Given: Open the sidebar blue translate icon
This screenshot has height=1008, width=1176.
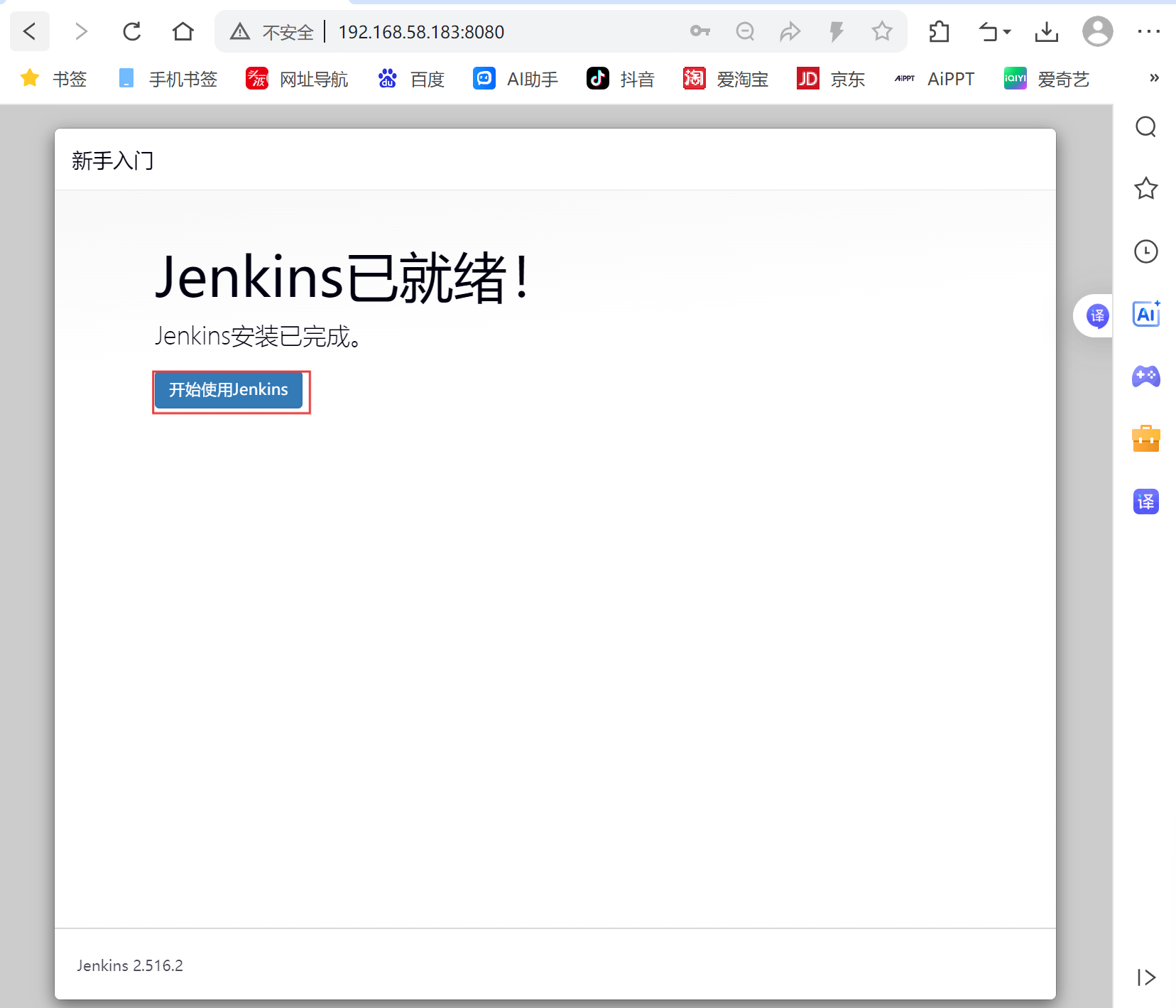Looking at the screenshot, I should point(1146,502).
